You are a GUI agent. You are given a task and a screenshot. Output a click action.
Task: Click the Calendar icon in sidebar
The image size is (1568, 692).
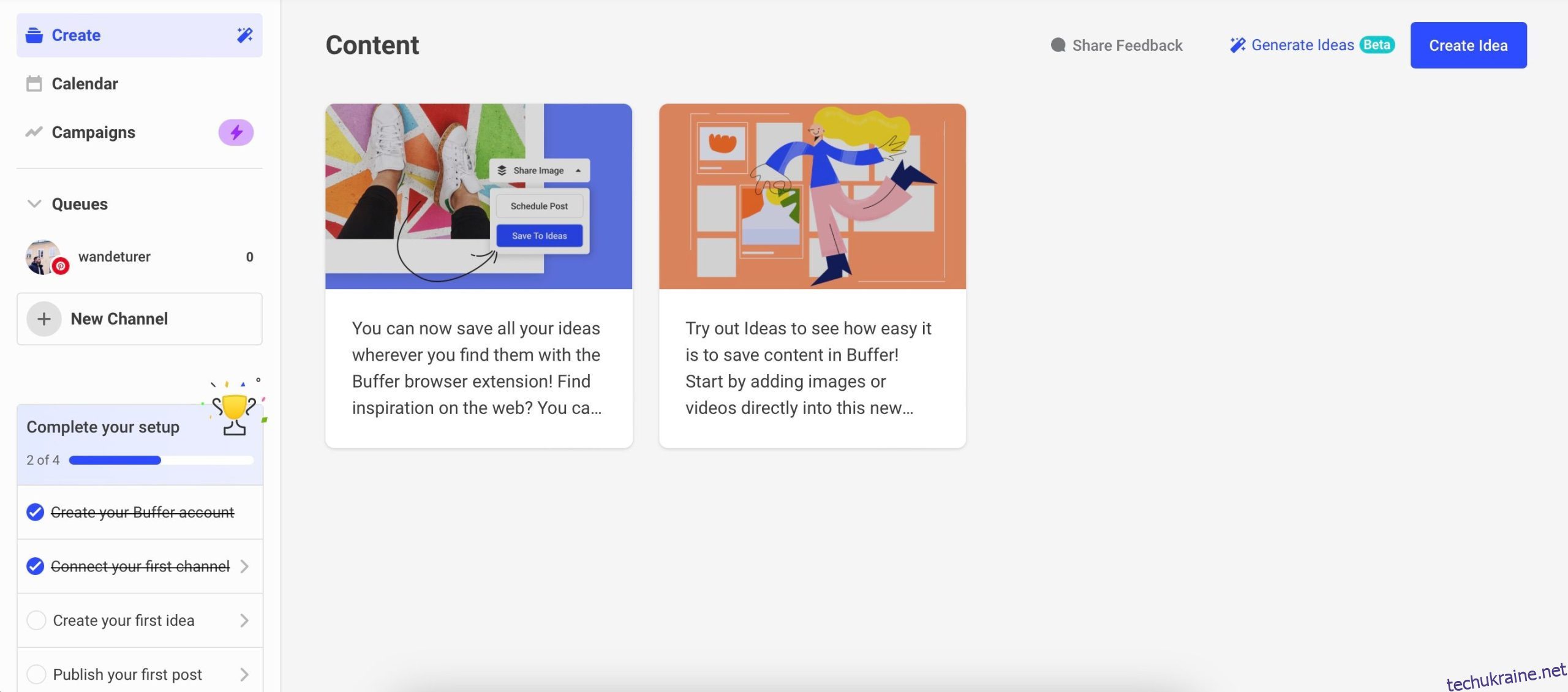tap(34, 83)
